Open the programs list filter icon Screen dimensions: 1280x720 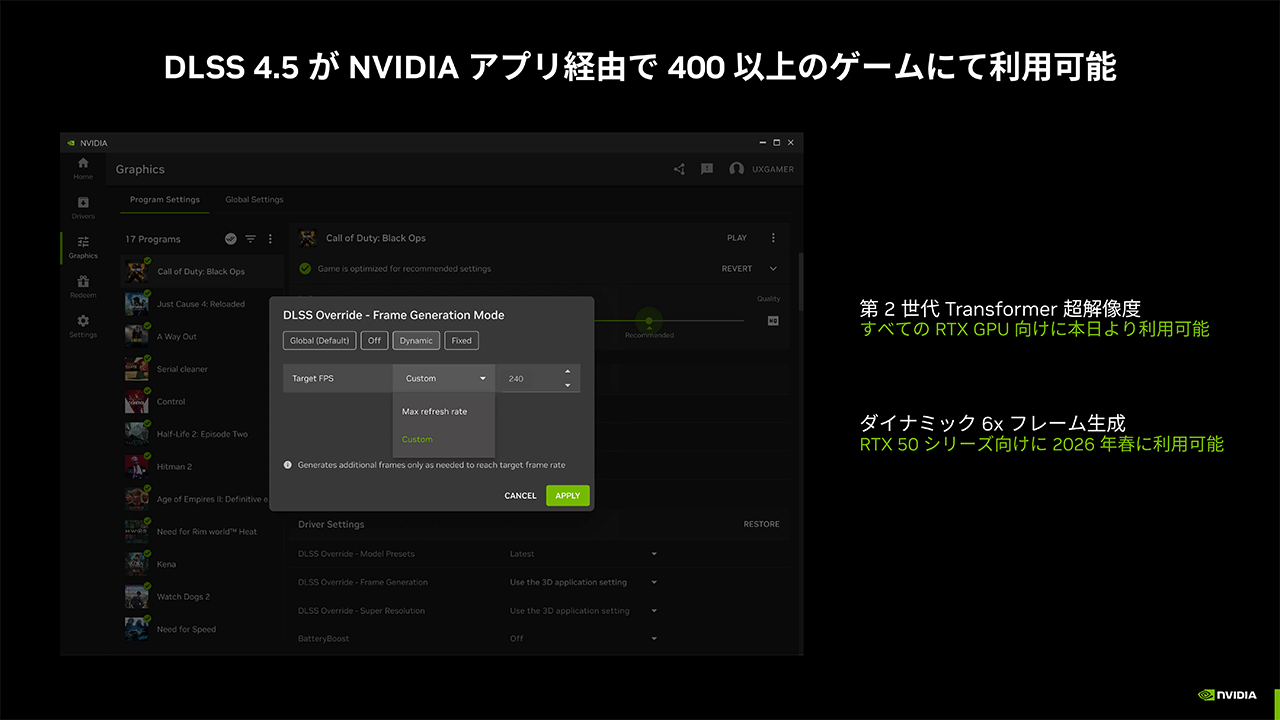251,239
